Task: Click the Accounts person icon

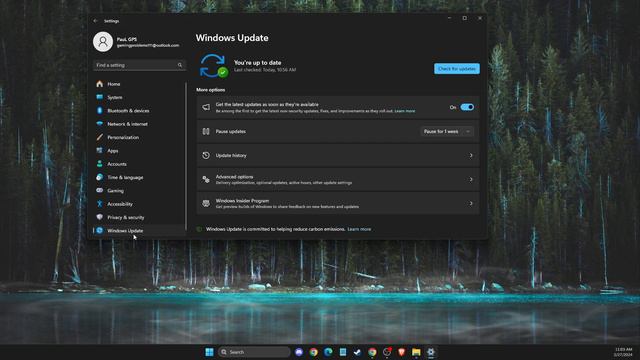Action: point(100,164)
